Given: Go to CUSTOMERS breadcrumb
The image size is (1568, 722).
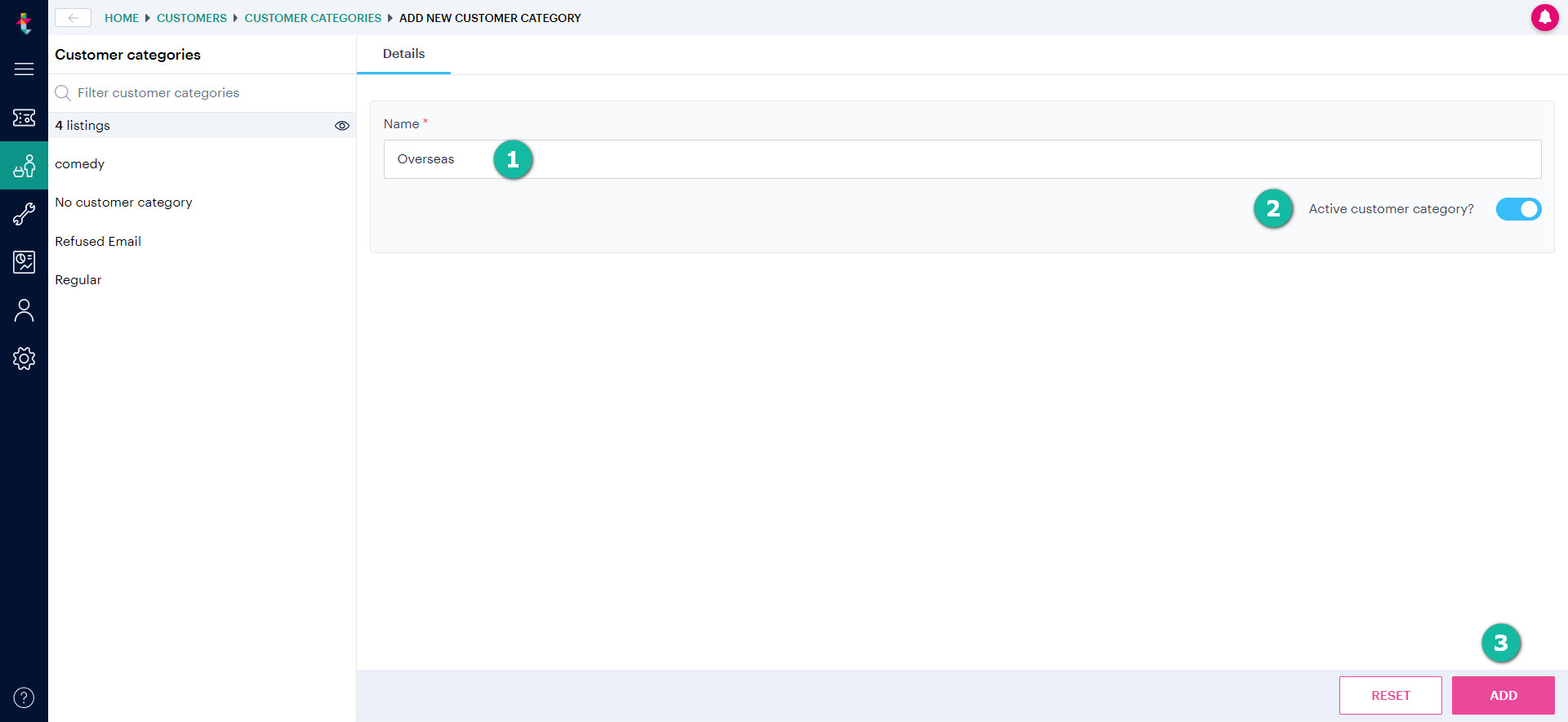Looking at the screenshot, I should (x=192, y=18).
